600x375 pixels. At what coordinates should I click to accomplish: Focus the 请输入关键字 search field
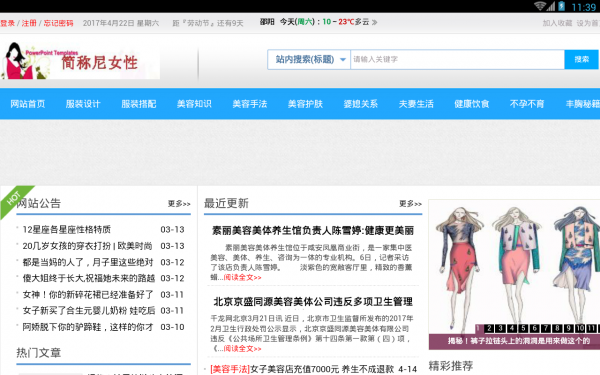point(457,59)
